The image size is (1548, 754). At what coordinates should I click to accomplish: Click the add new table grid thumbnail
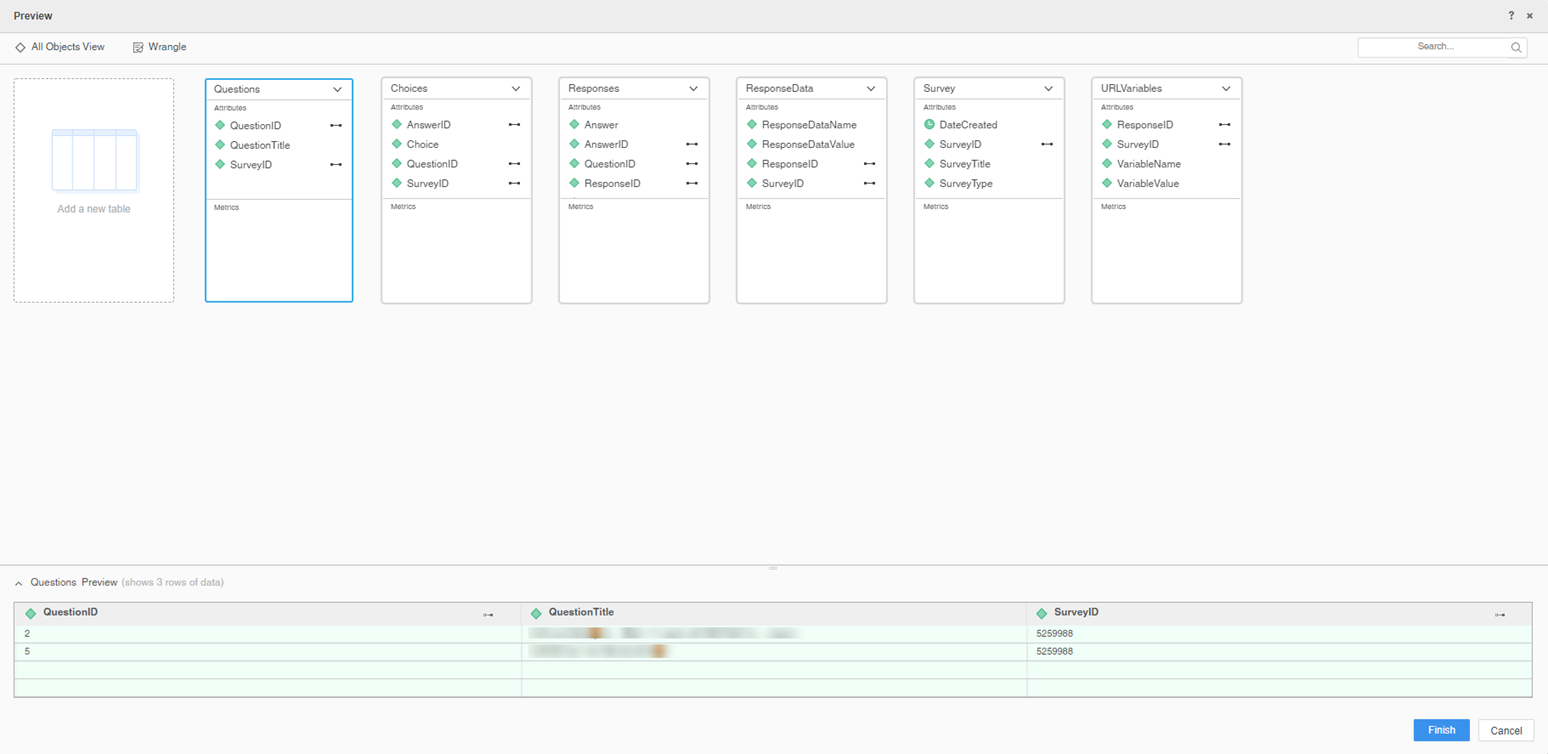coord(94,160)
